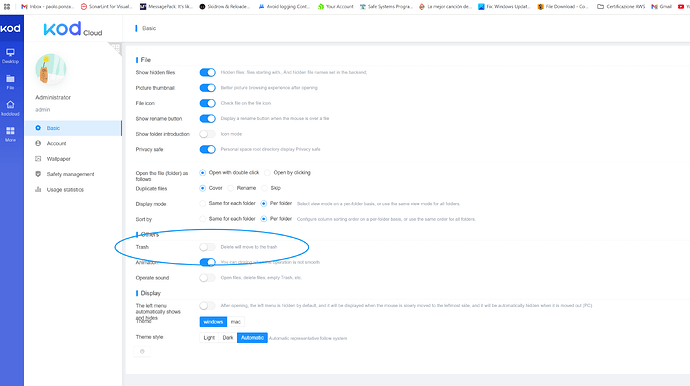Turn on the Operate sound toggle
Screen dimensions: 690x386
tap(207, 278)
